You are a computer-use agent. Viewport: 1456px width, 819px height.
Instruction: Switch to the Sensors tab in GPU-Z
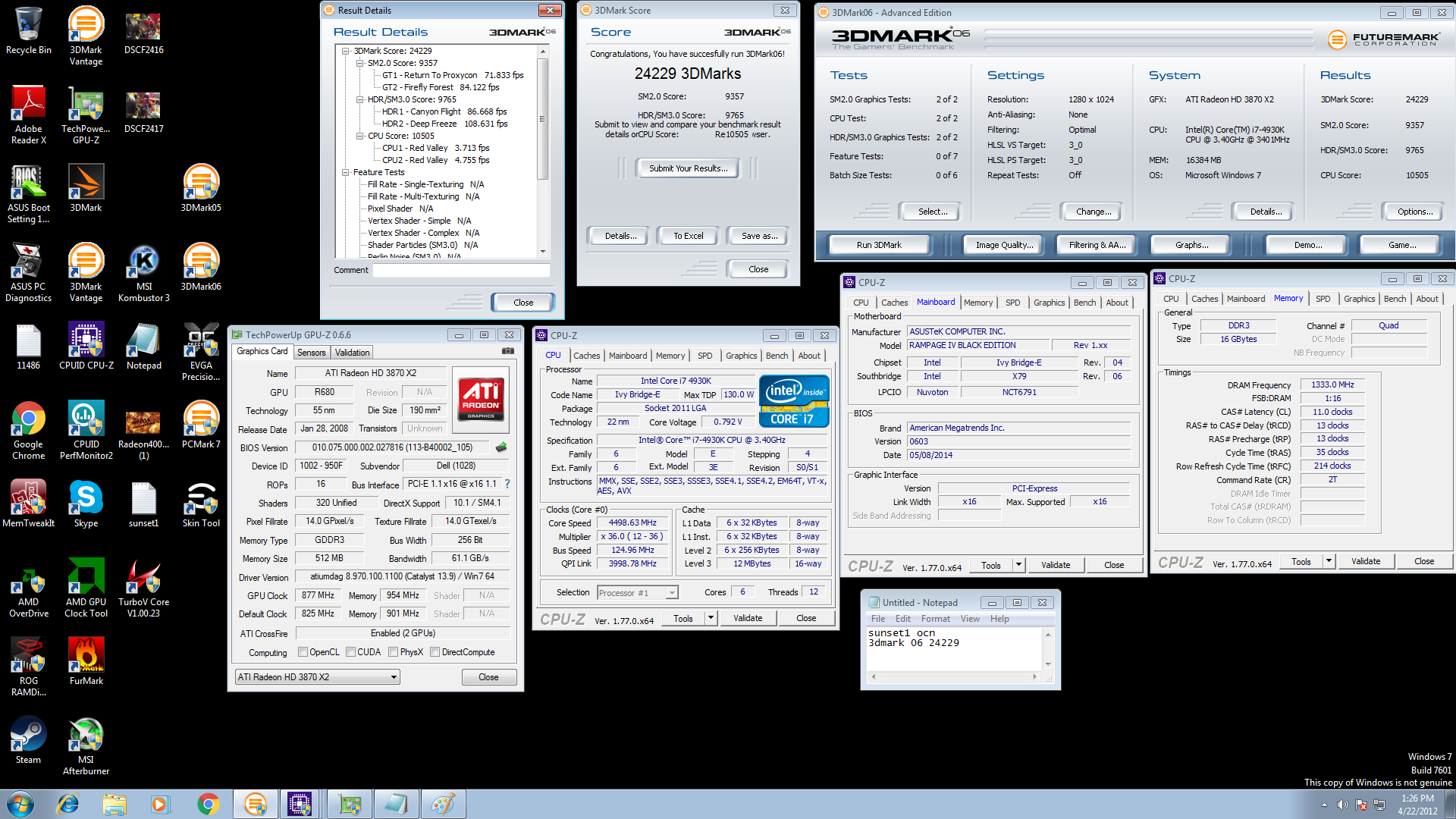point(311,353)
